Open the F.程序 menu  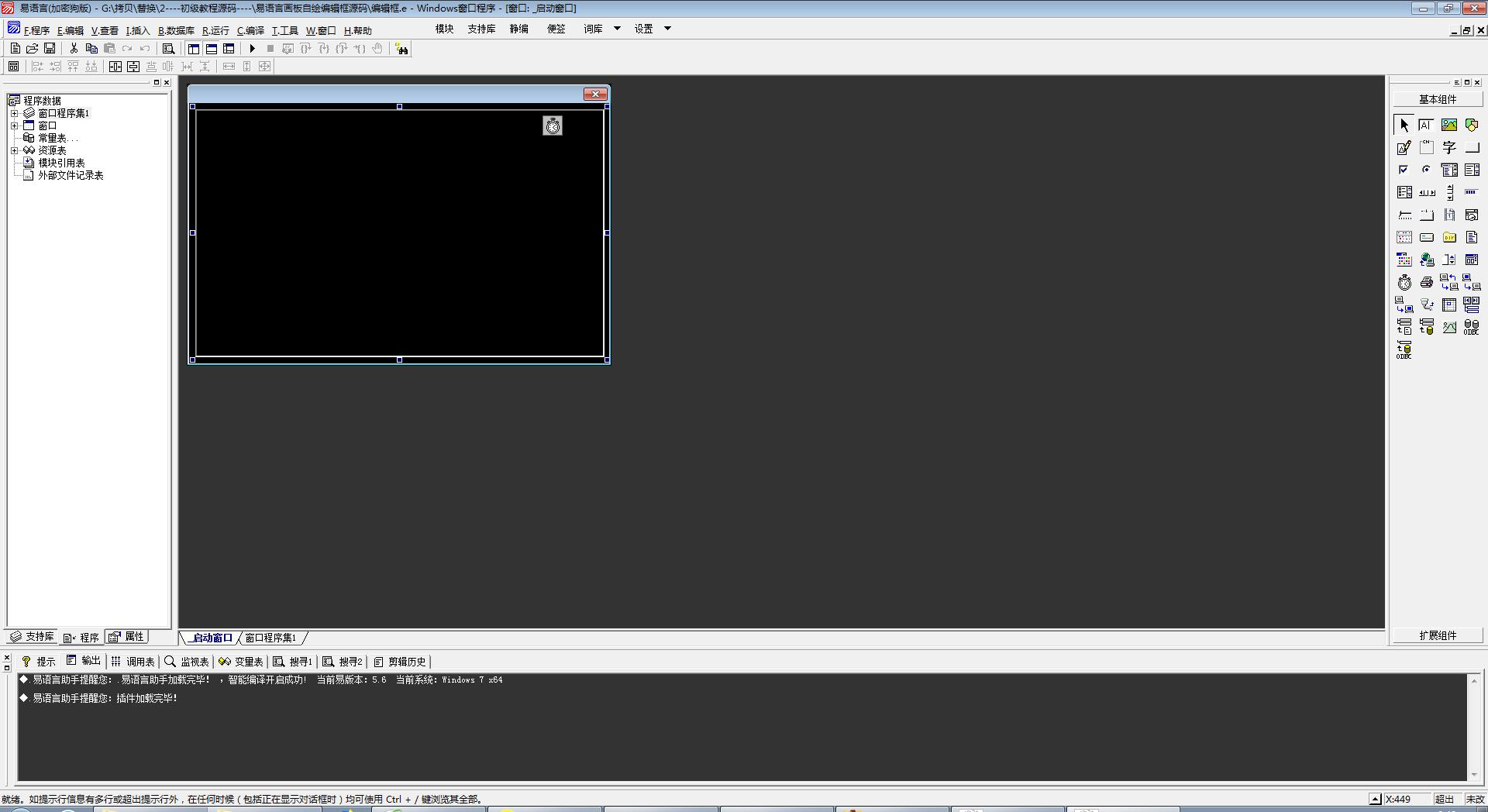pyautogui.click(x=36, y=30)
